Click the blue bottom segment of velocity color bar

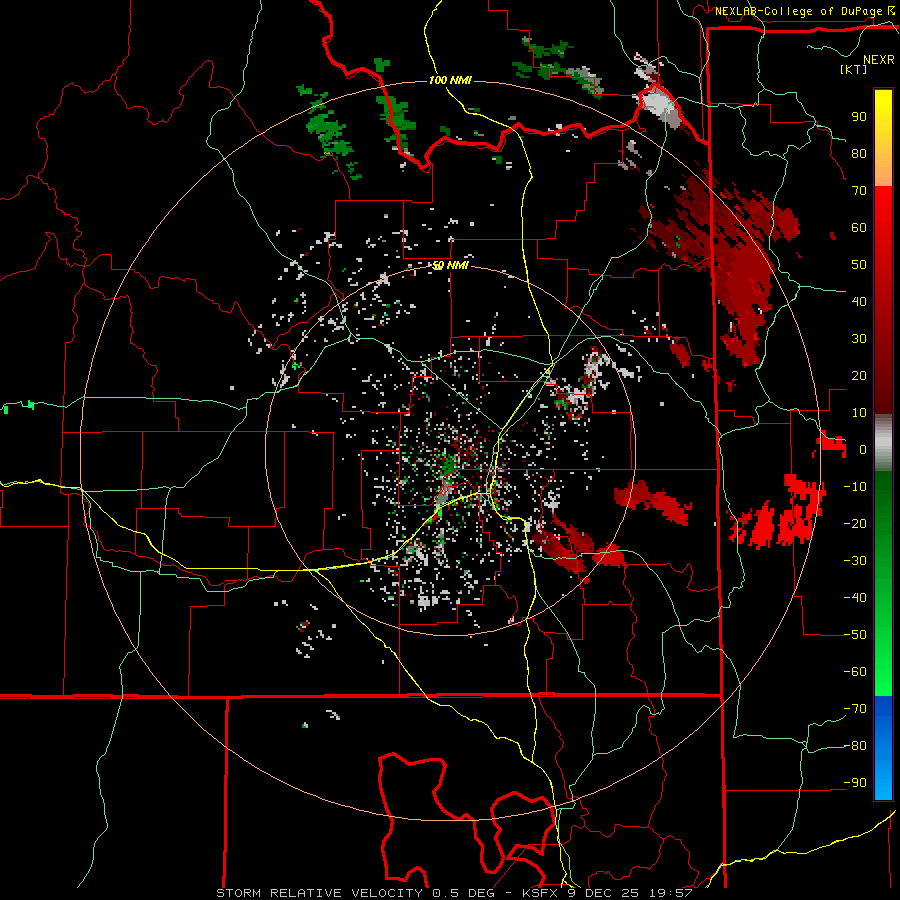(x=883, y=747)
